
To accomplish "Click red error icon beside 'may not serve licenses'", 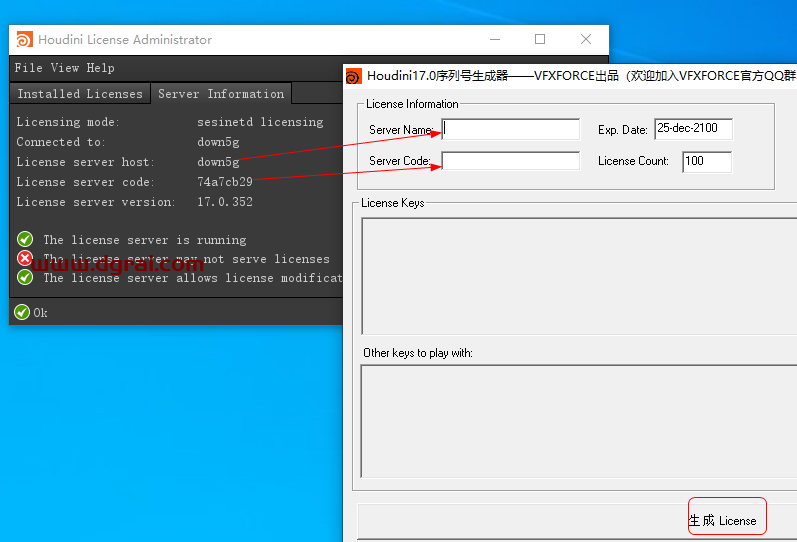I will tap(25, 258).
